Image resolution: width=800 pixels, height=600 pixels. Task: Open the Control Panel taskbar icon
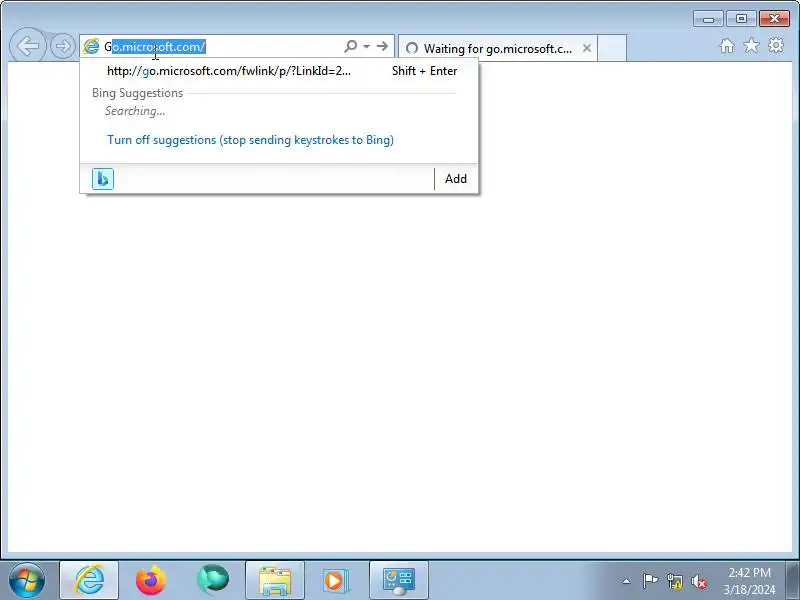(x=398, y=580)
